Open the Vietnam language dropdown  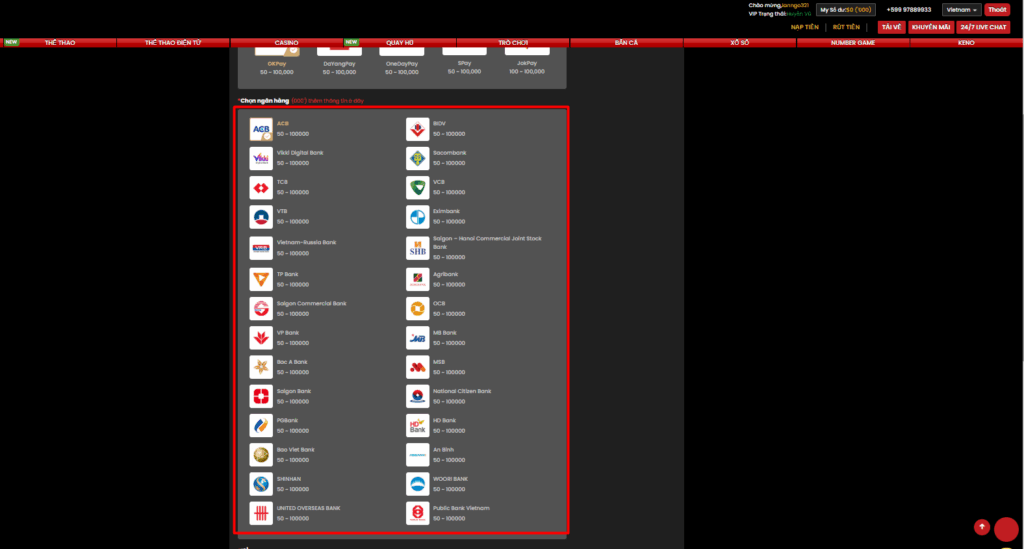point(961,10)
